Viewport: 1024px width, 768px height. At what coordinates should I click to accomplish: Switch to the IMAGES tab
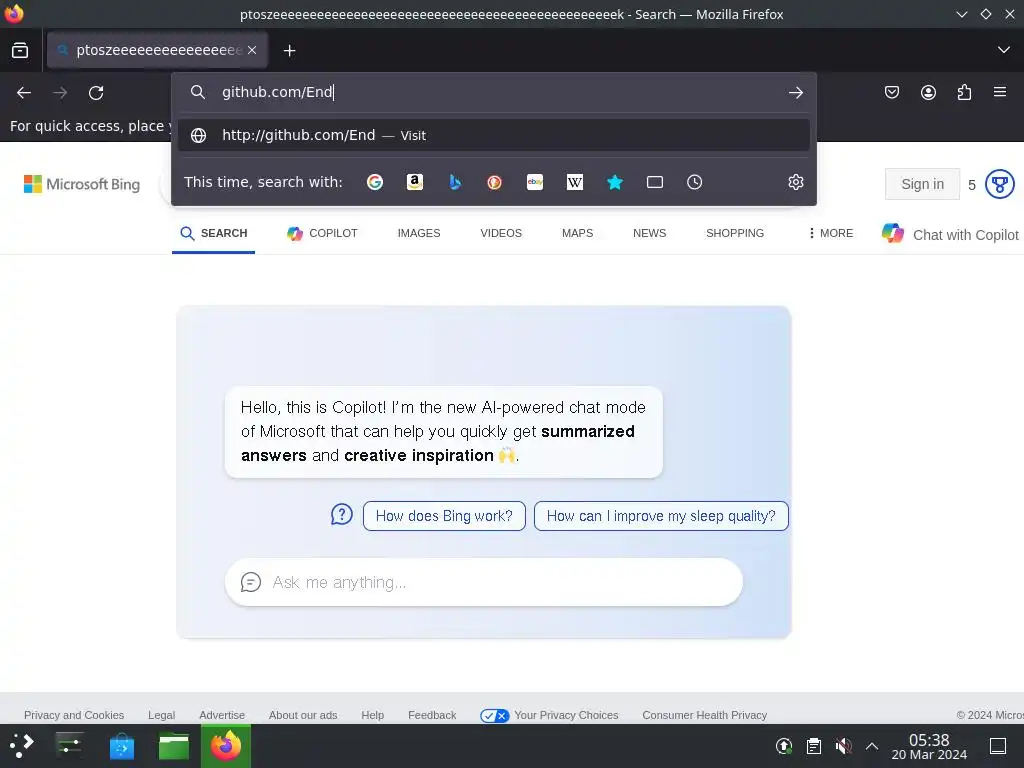coord(419,233)
